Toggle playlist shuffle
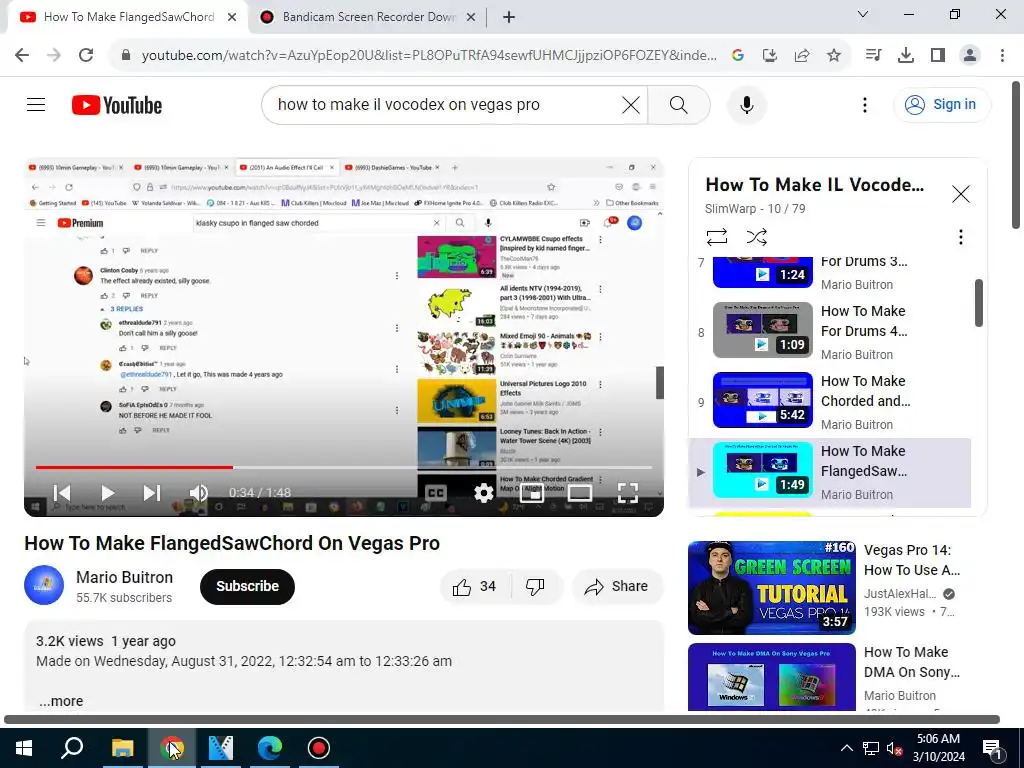This screenshot has width=1024, height=768. (756, 236)
